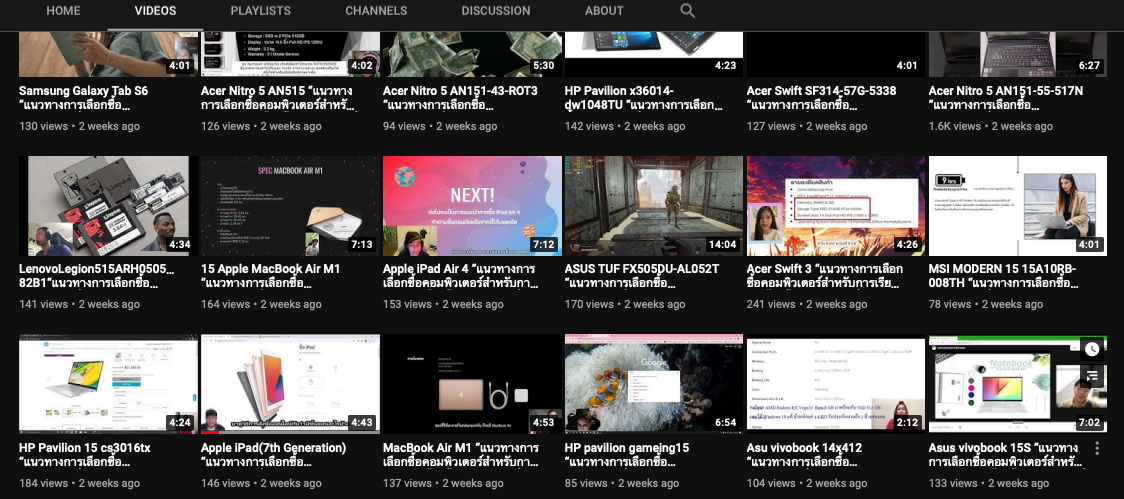Click the VIDEOS tab
Screen dimensions: 1124x499
coord(155,11)
